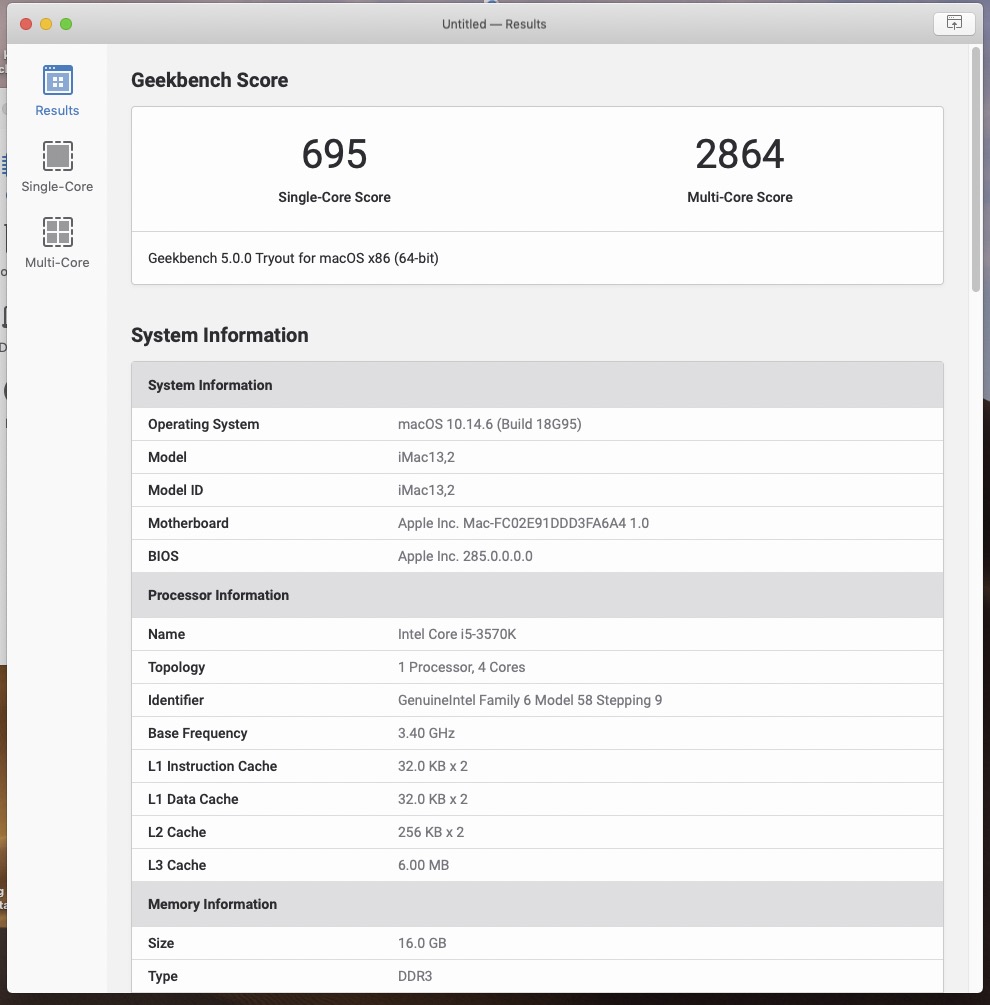Image resolution: width=990 pixels, height=1005 pixels.
Task: Click the Multi-Core Score label
Action: click(739, 197)
